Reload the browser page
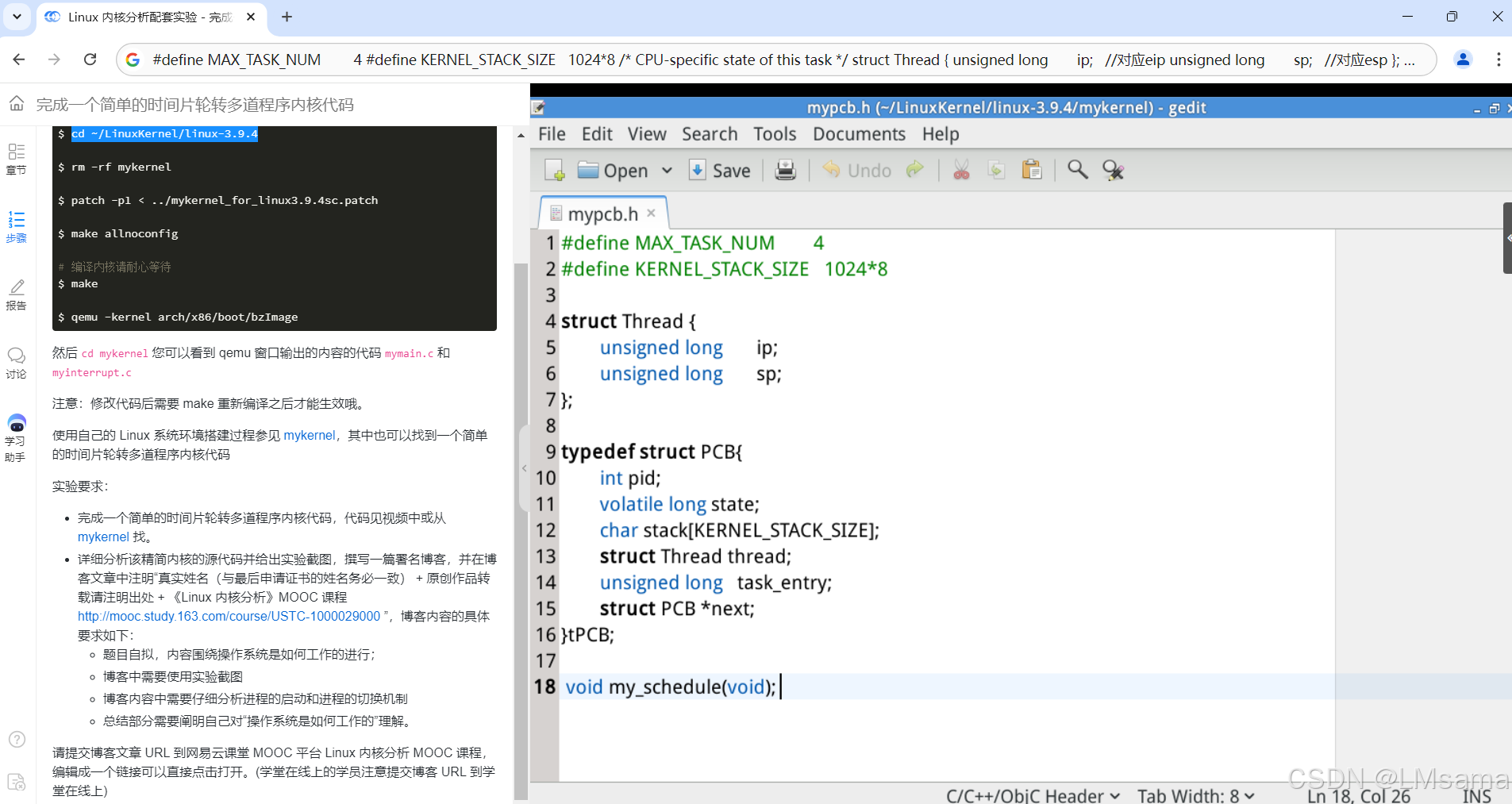The width and height of the screenshot is (1512, 804). [90, 60]
